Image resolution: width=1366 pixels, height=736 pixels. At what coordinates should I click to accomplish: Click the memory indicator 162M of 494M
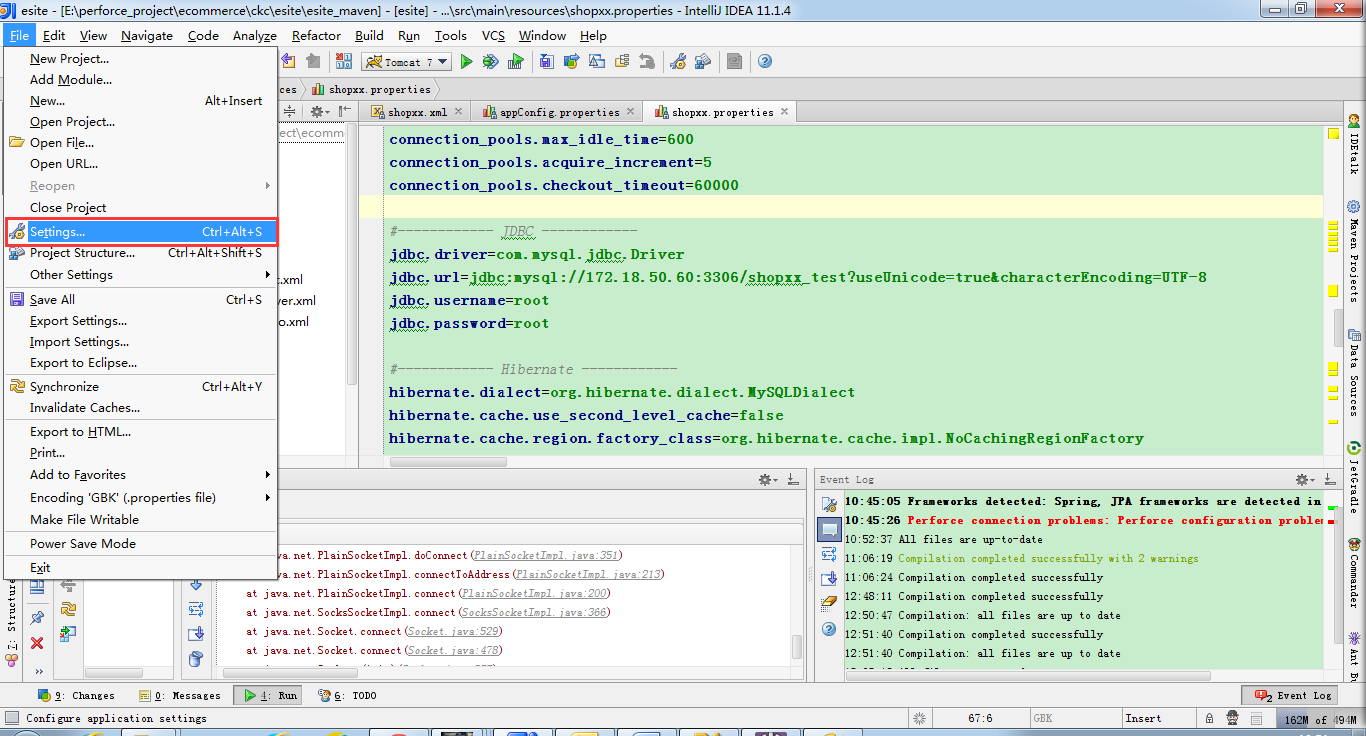tap(1320, 718)
